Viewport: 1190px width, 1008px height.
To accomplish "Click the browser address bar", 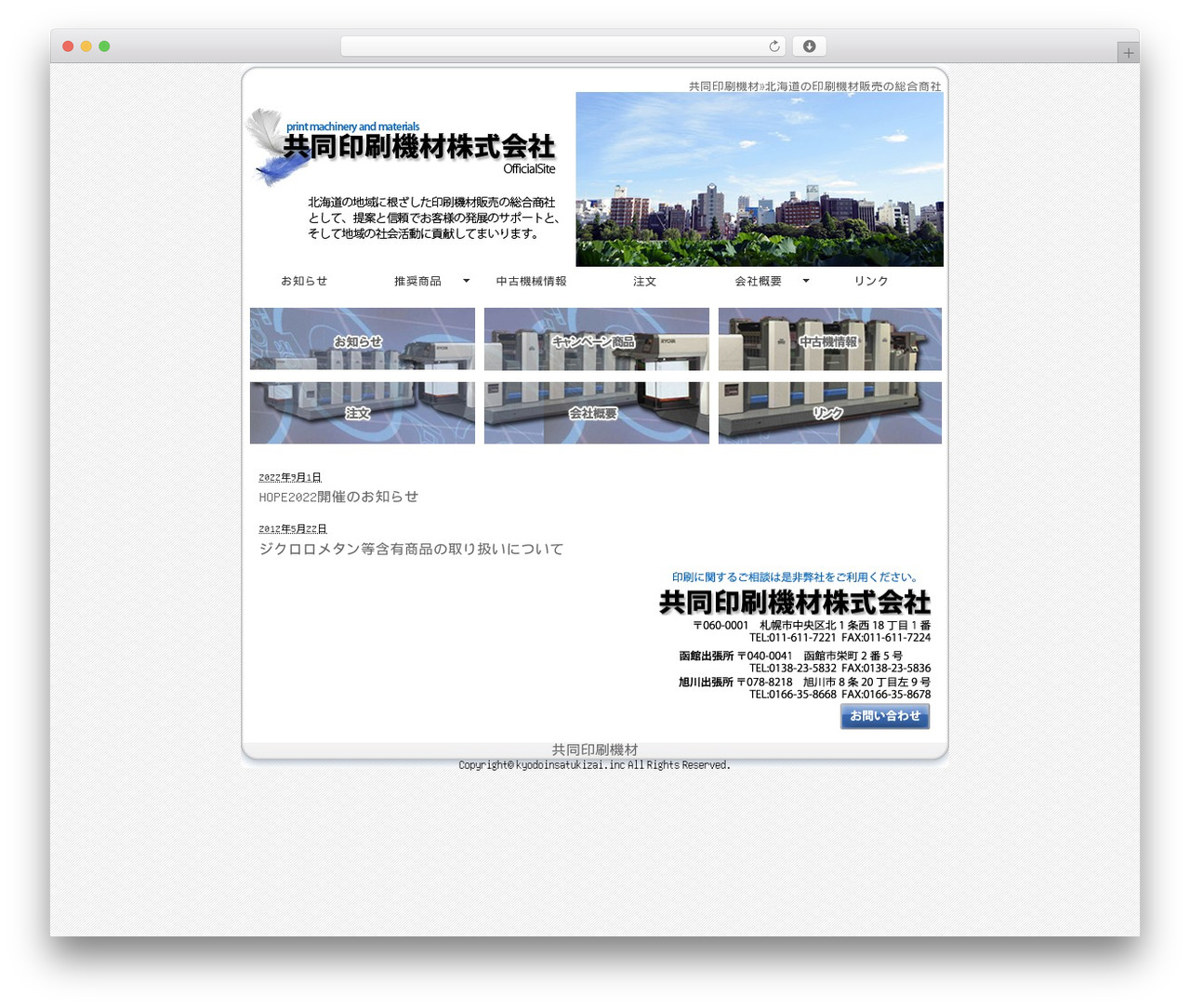I will (x=562, y=46).
